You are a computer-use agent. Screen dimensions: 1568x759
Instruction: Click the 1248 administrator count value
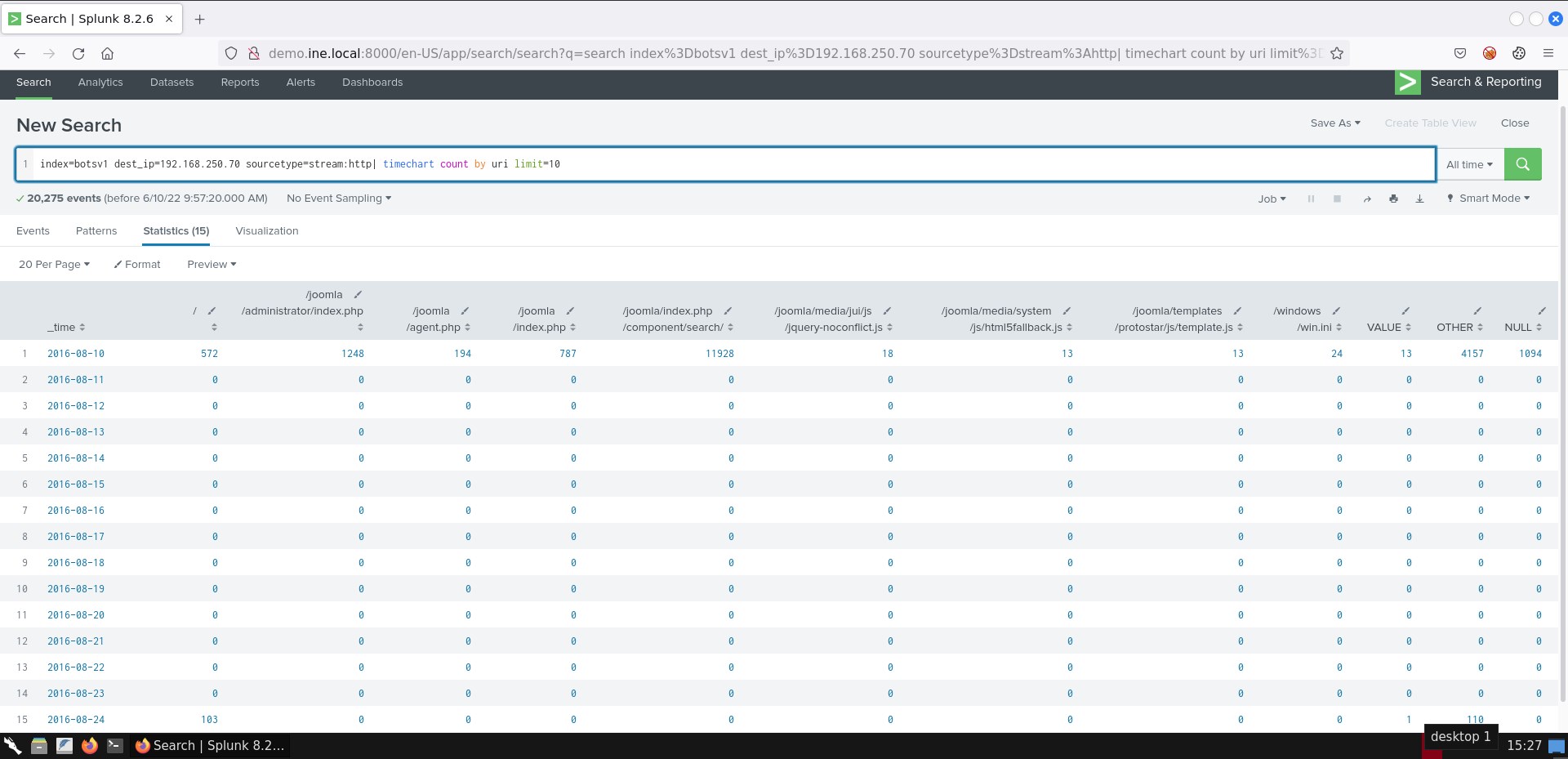[353, 354]
